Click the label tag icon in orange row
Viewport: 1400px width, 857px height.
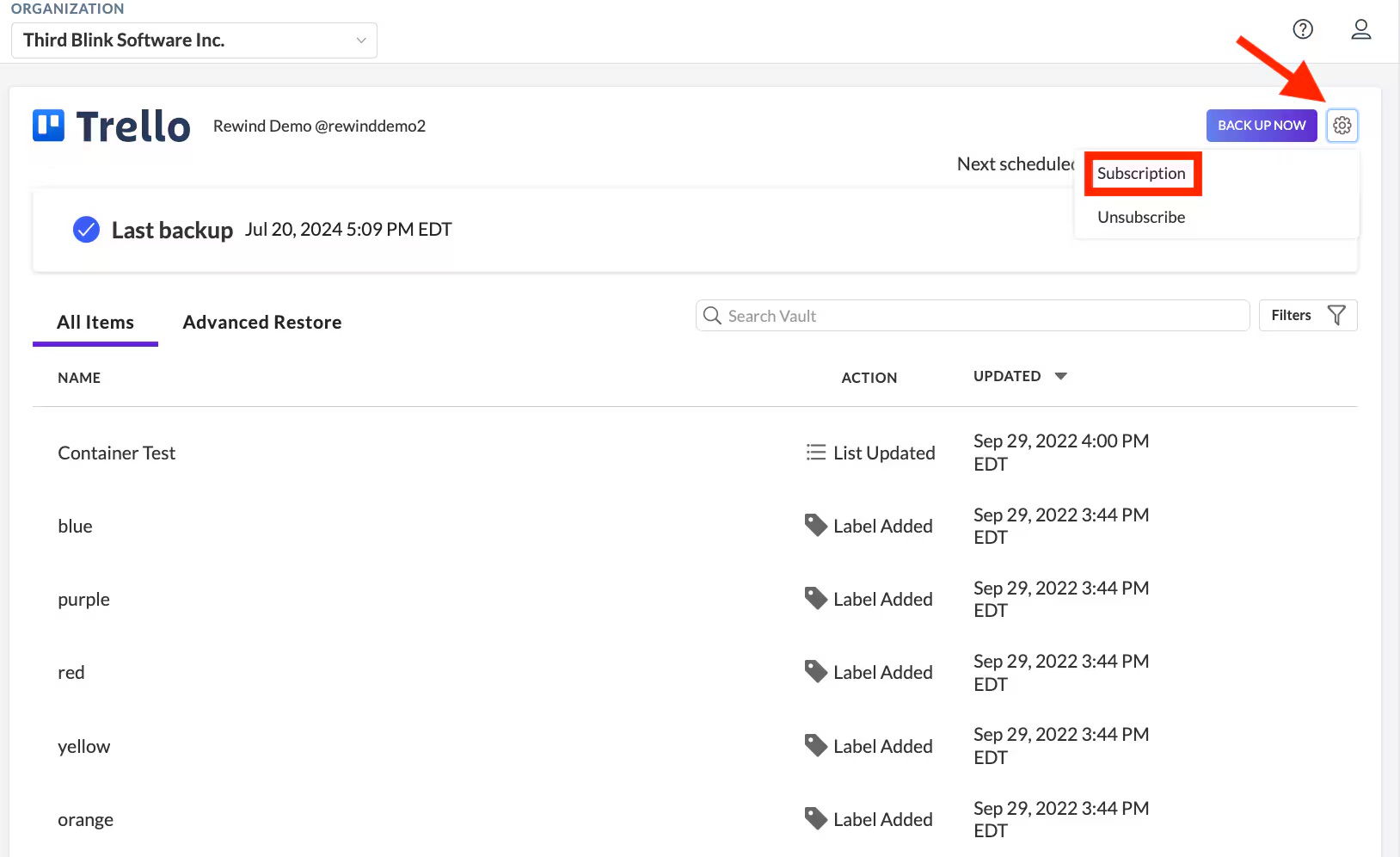(x=815, y=818)
